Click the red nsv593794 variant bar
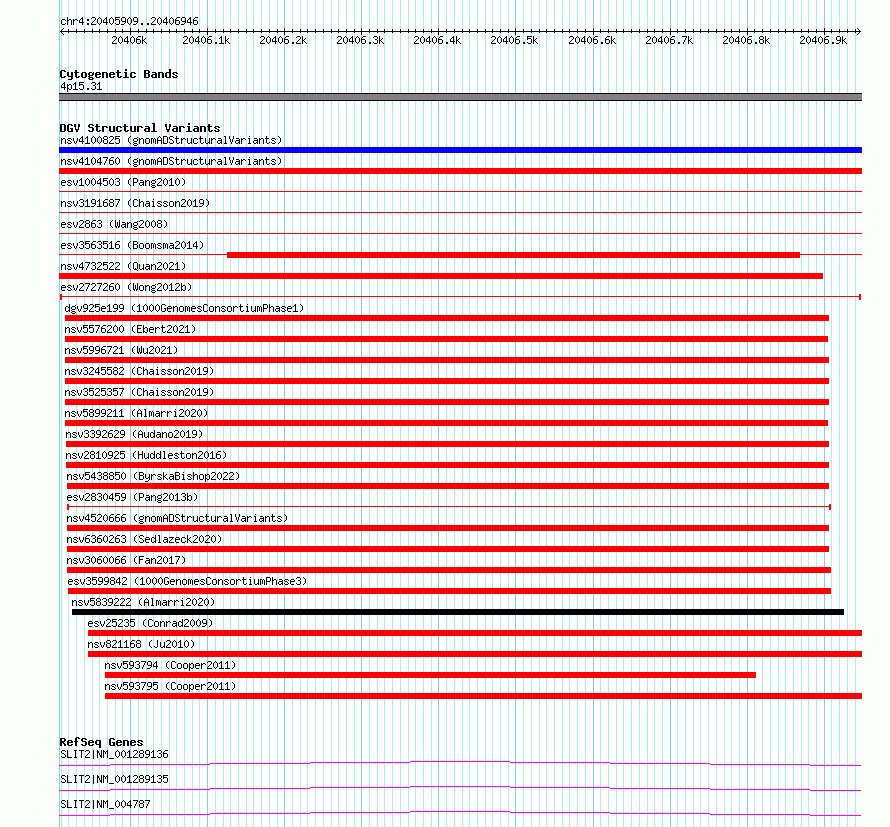890x827 pixels. [x=430, y=675]
